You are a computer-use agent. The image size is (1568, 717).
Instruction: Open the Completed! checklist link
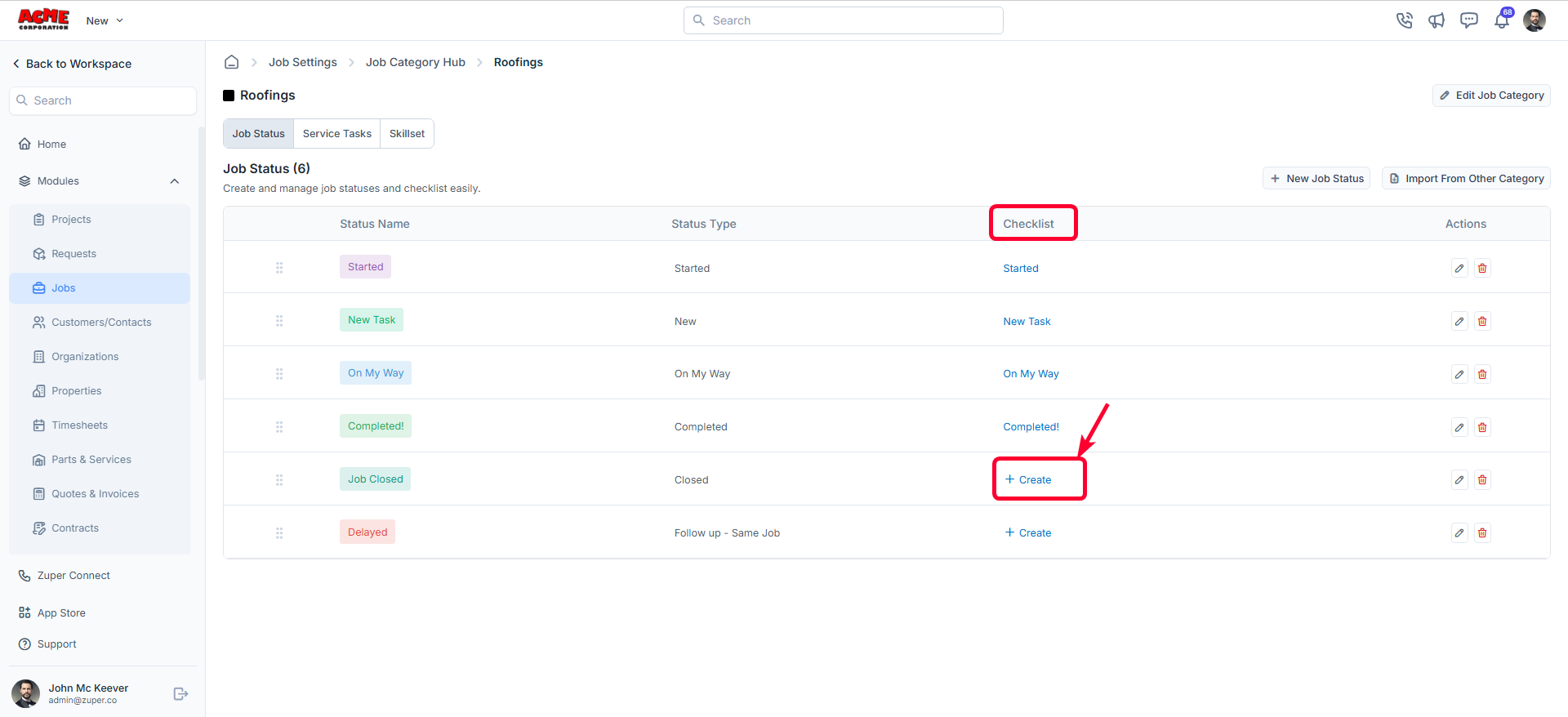(x=1031, y=427)
